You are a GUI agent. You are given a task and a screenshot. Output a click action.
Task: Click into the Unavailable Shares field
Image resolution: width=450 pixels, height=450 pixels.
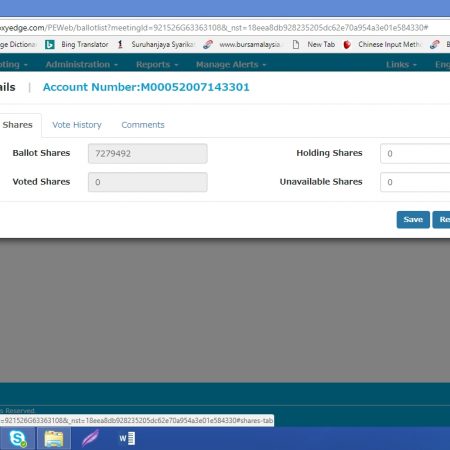[x=415, y=182]
